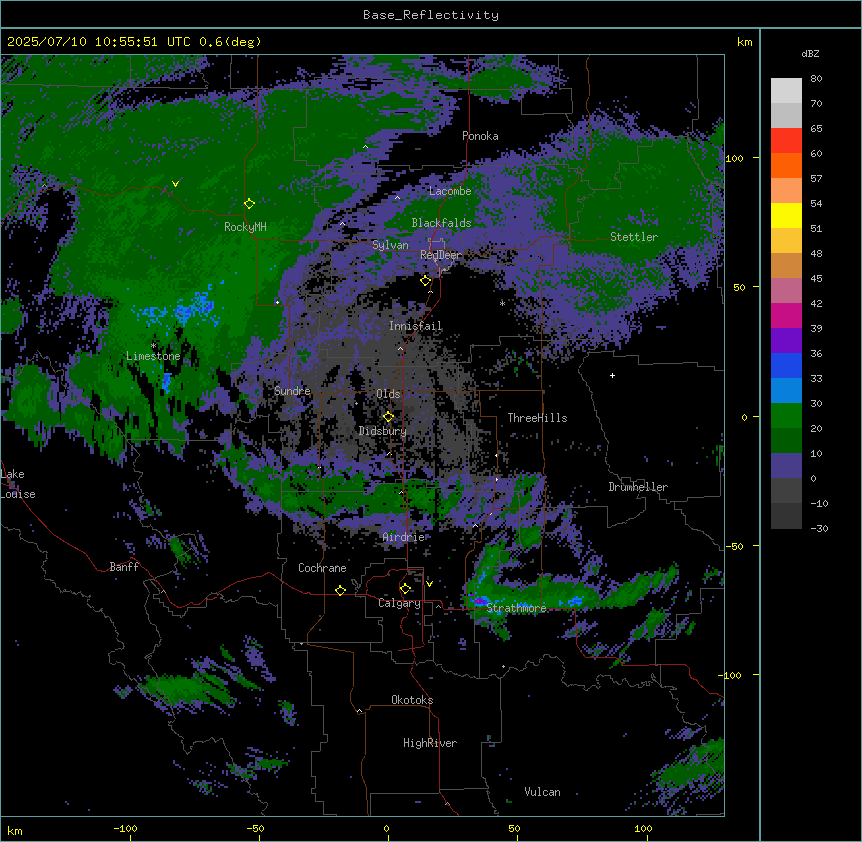
Task: Click the brown-orange 45–48 dBZ swatch
Action: pyautogui.click(x=786, y=265)
